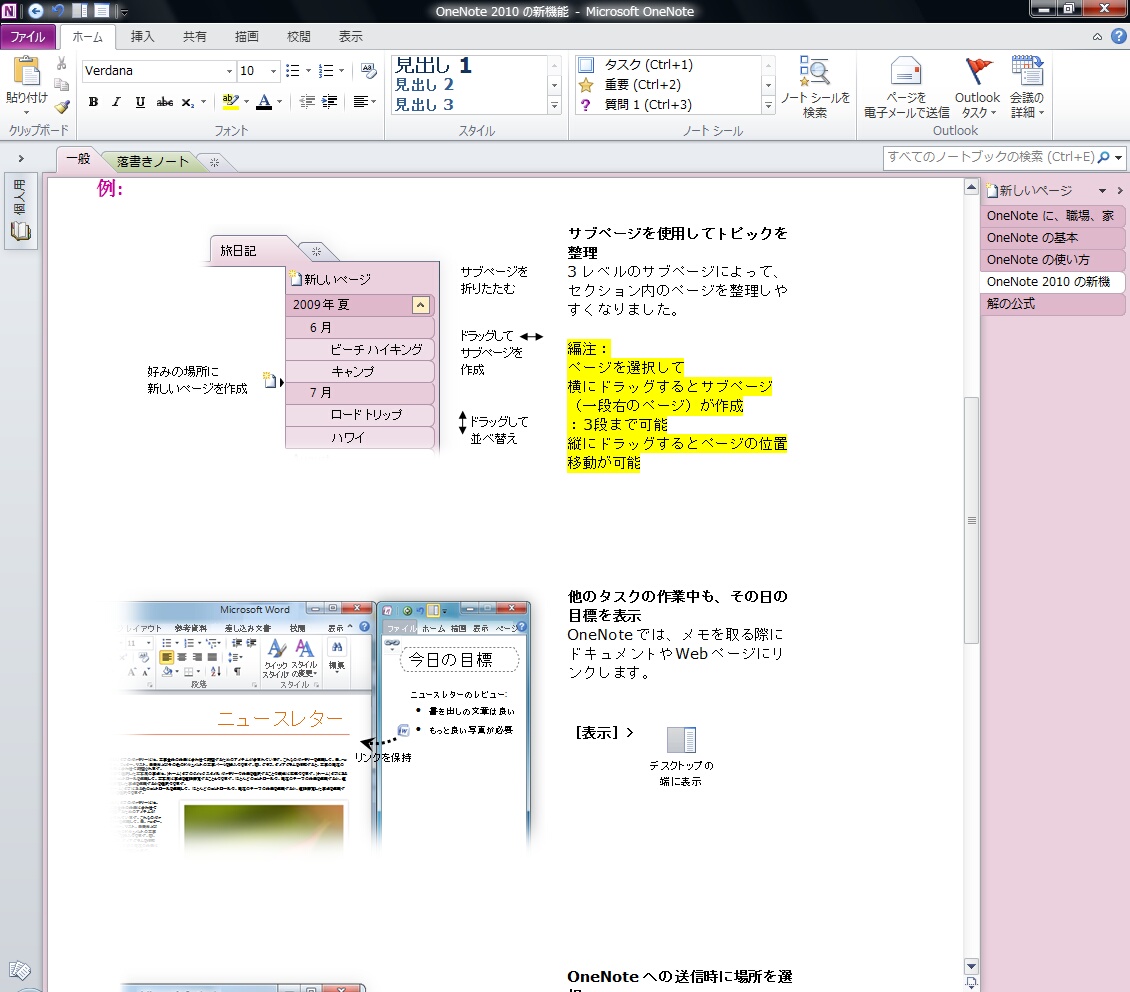Image resolution: width=1130 pixels, height=992 pixels.
Task: Open the font size 10 dropdown
Action: pos(273,71)
